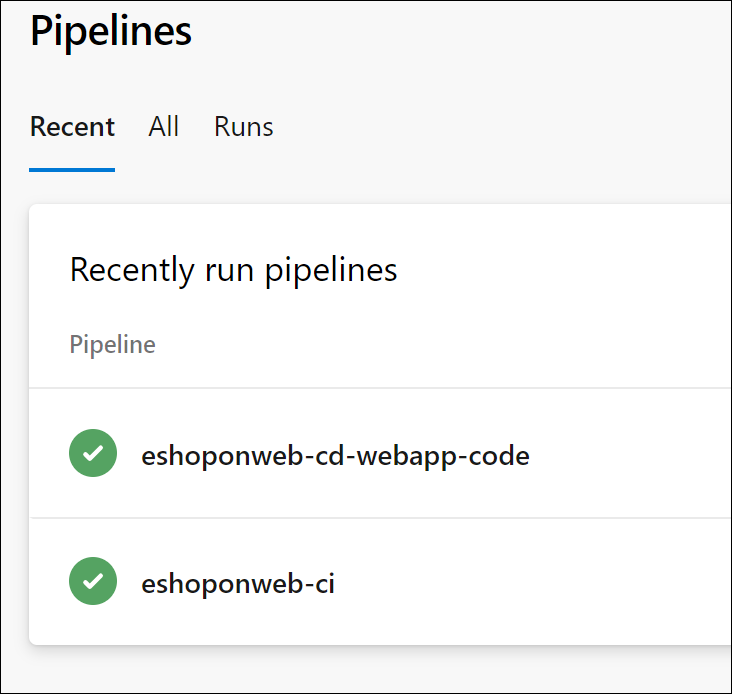The image size is (732, 694).
Task: Click the divider line between pipeline rows
Action: pyautogui.click(x=380, y=518)
